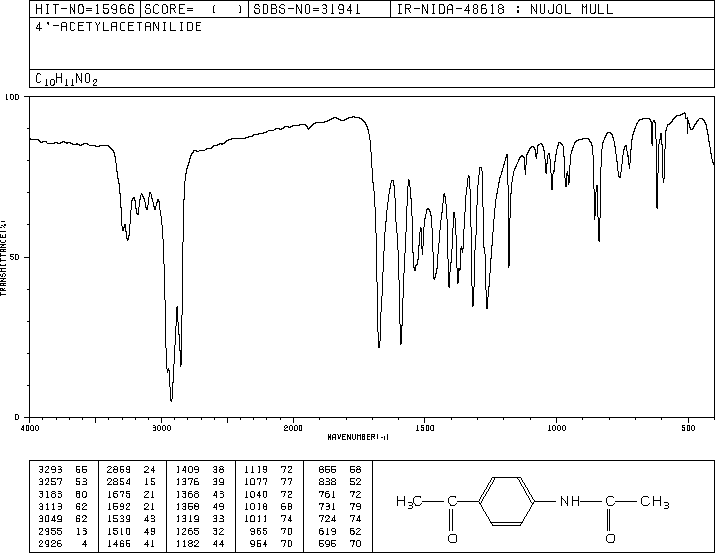715x553 pixels.
Task: Click the NH group in the structure
Action: tap(570, 501)
